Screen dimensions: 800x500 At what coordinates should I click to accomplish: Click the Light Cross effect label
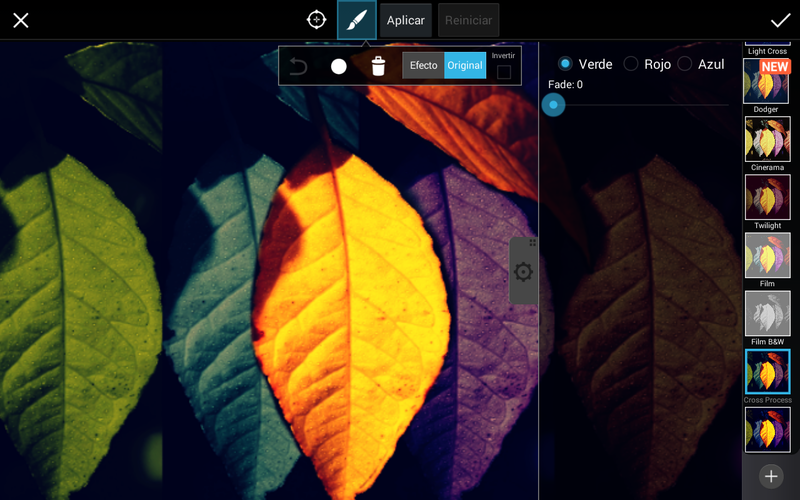coord(767,51)
